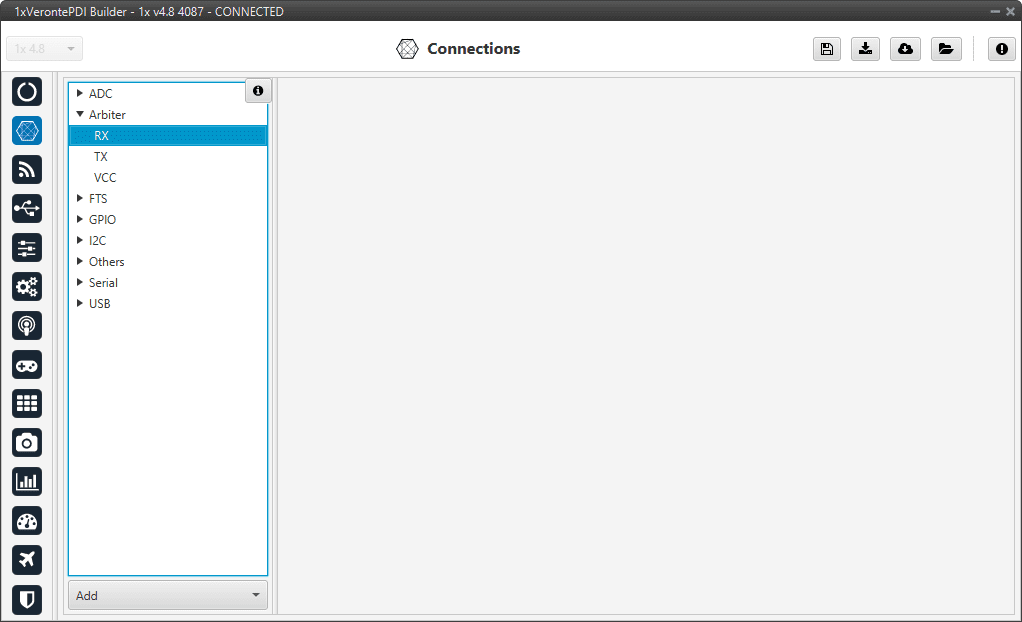
Task: Expand the I2C tree node
Action: [80, 240]
